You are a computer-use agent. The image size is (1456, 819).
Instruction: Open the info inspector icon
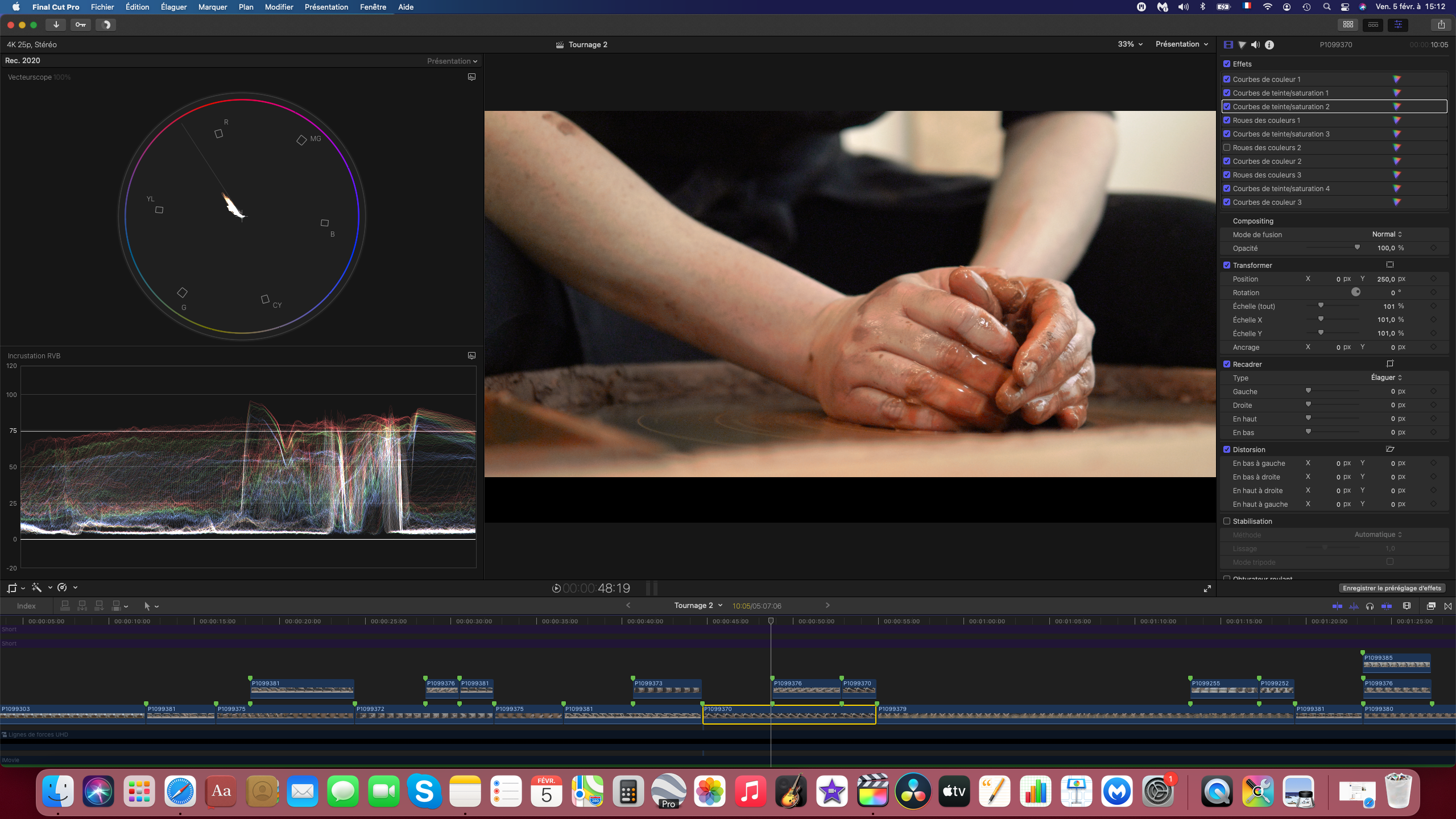[1269, 44]
